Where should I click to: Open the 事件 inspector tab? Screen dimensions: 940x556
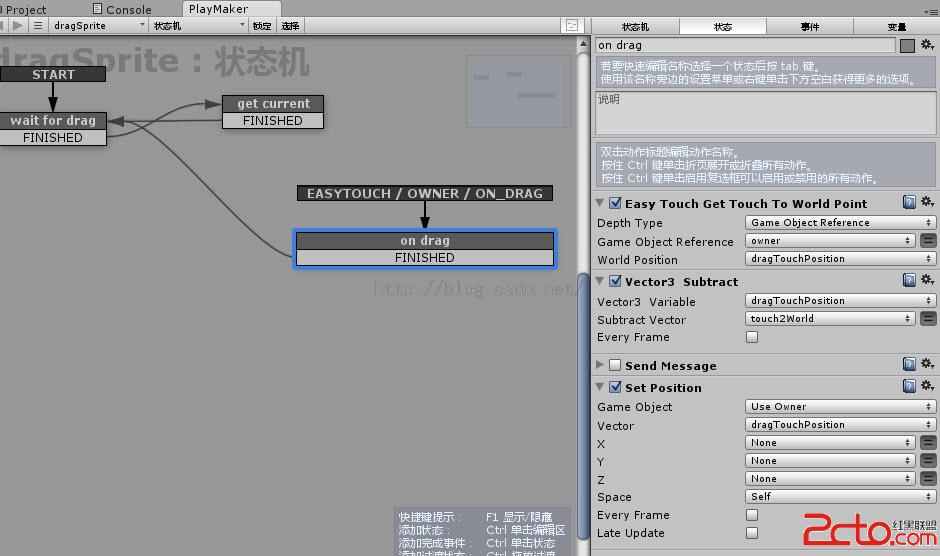point(810,26)
